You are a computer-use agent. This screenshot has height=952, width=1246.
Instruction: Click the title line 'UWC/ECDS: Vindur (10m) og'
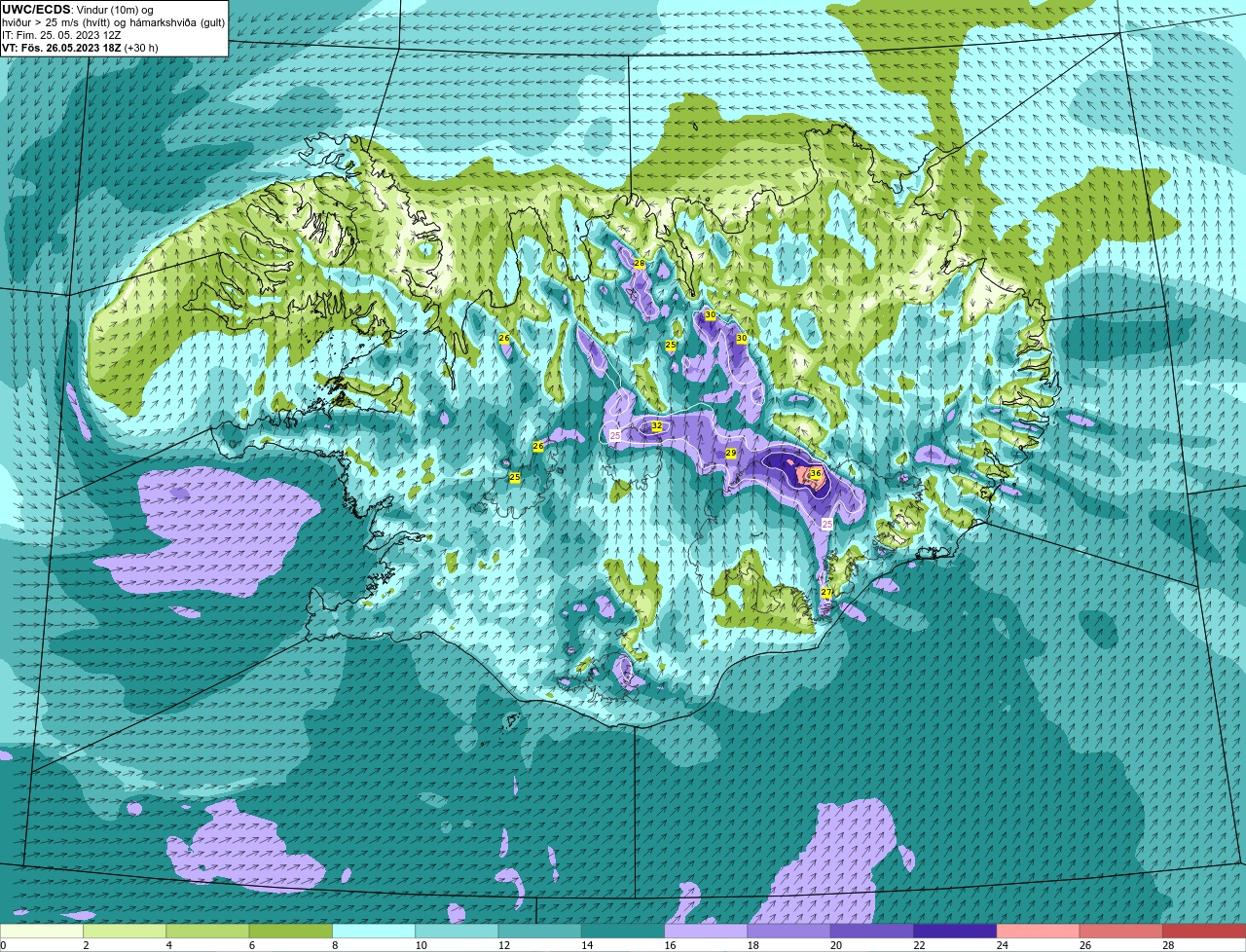point(77,10)
